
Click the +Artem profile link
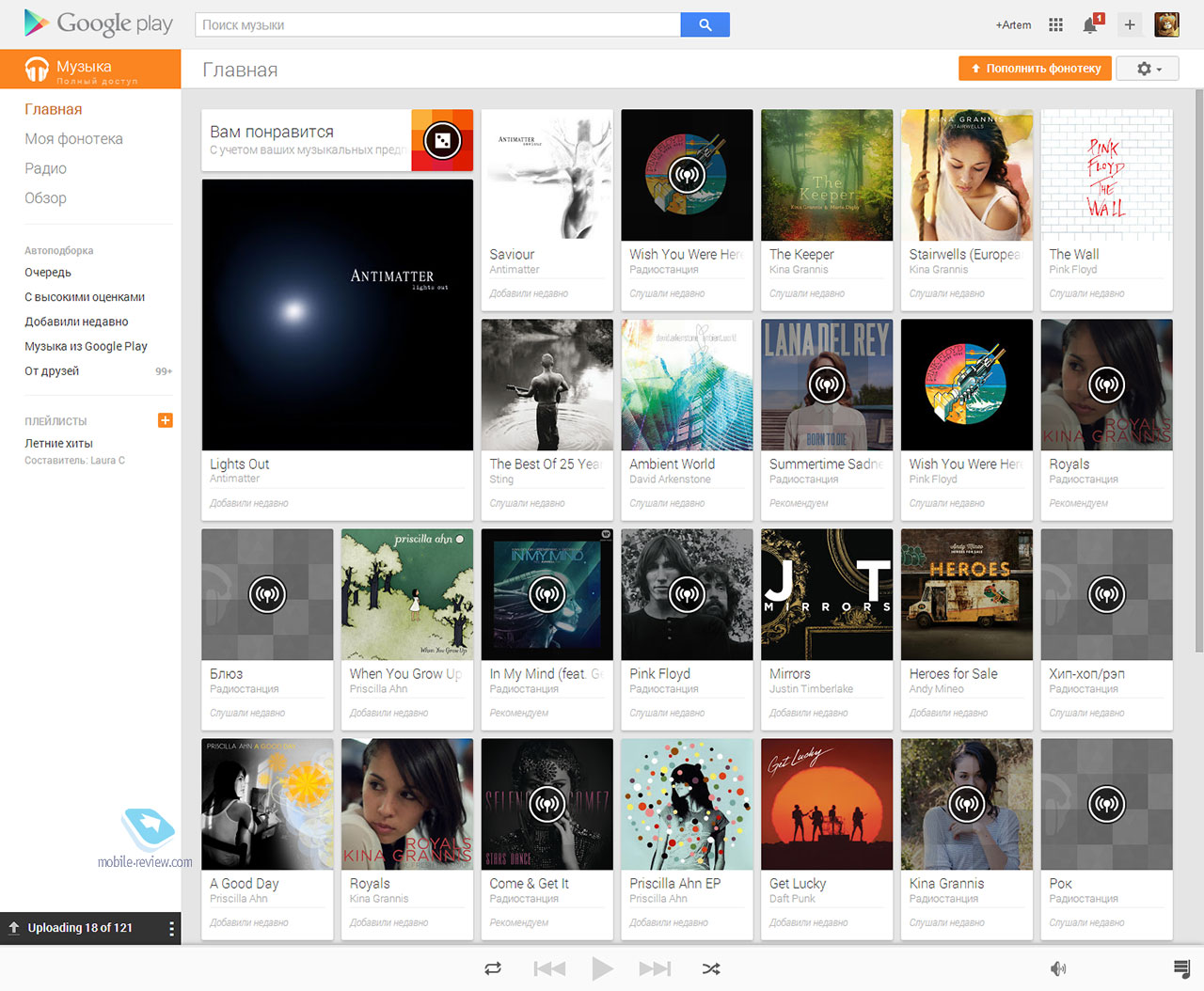pyautogui.click(x=1013, y=25)
